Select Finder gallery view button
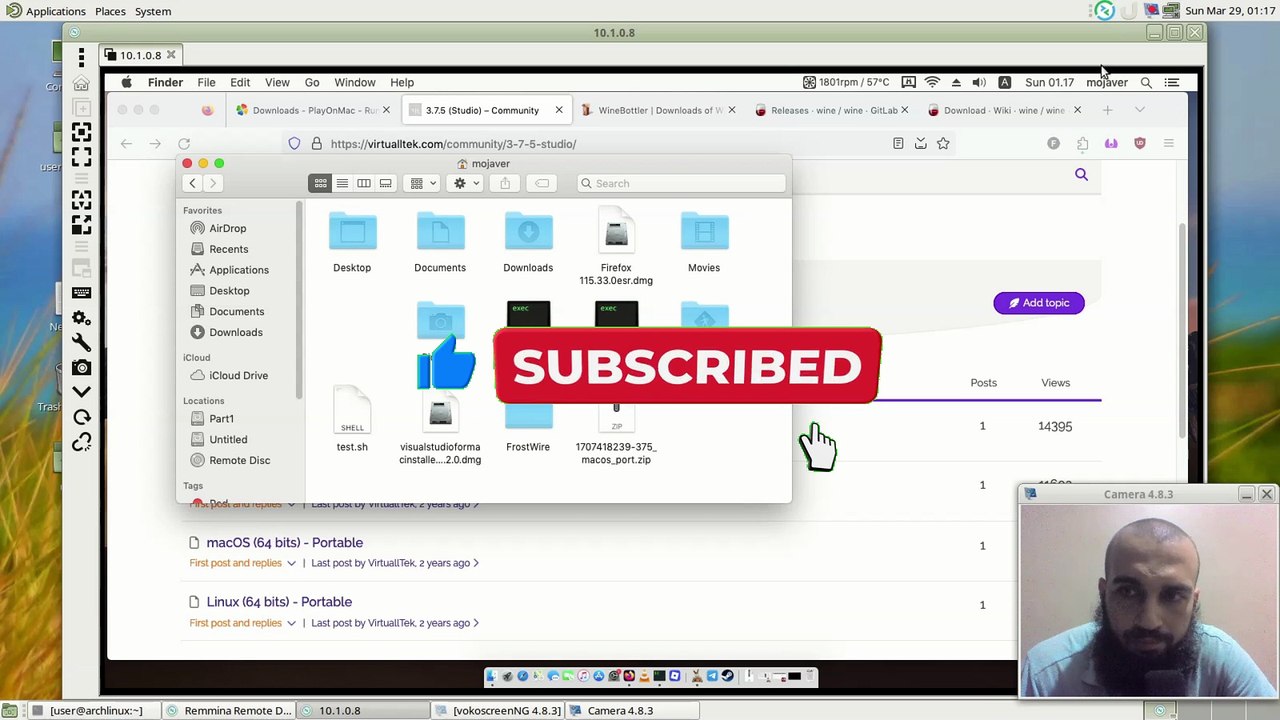Screen dimensions: 1280x720 tap(385, 183)
